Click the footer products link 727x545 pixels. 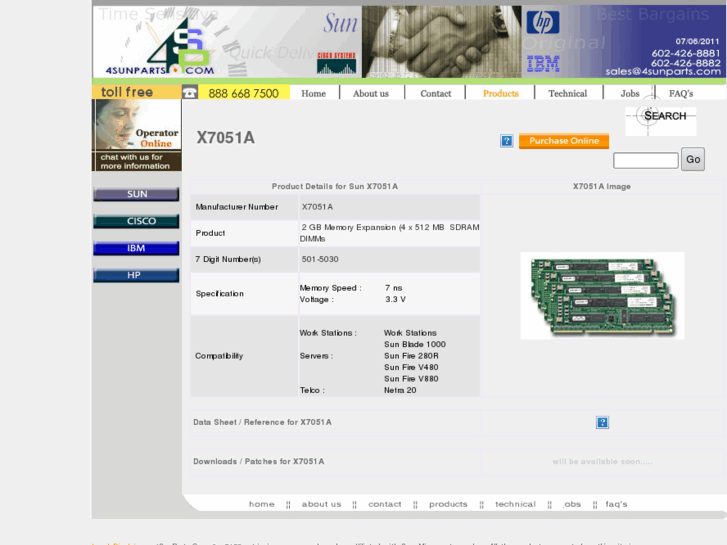click(448, 504)
